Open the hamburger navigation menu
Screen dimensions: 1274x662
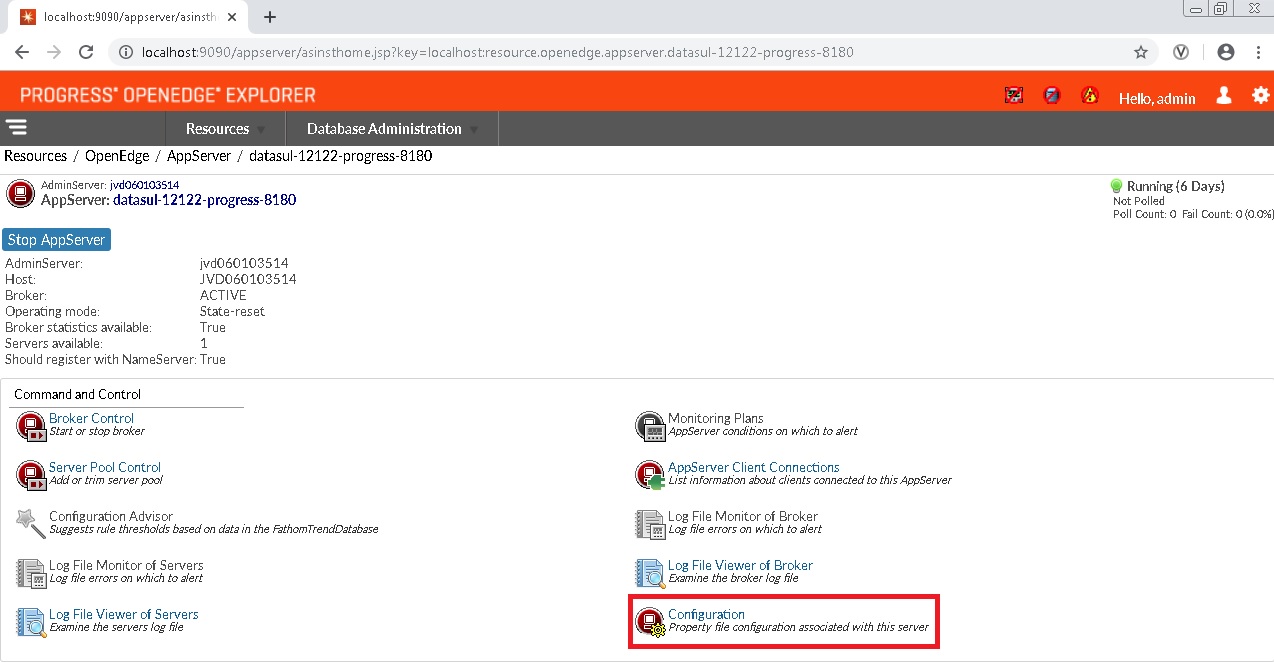click(16, 127)
